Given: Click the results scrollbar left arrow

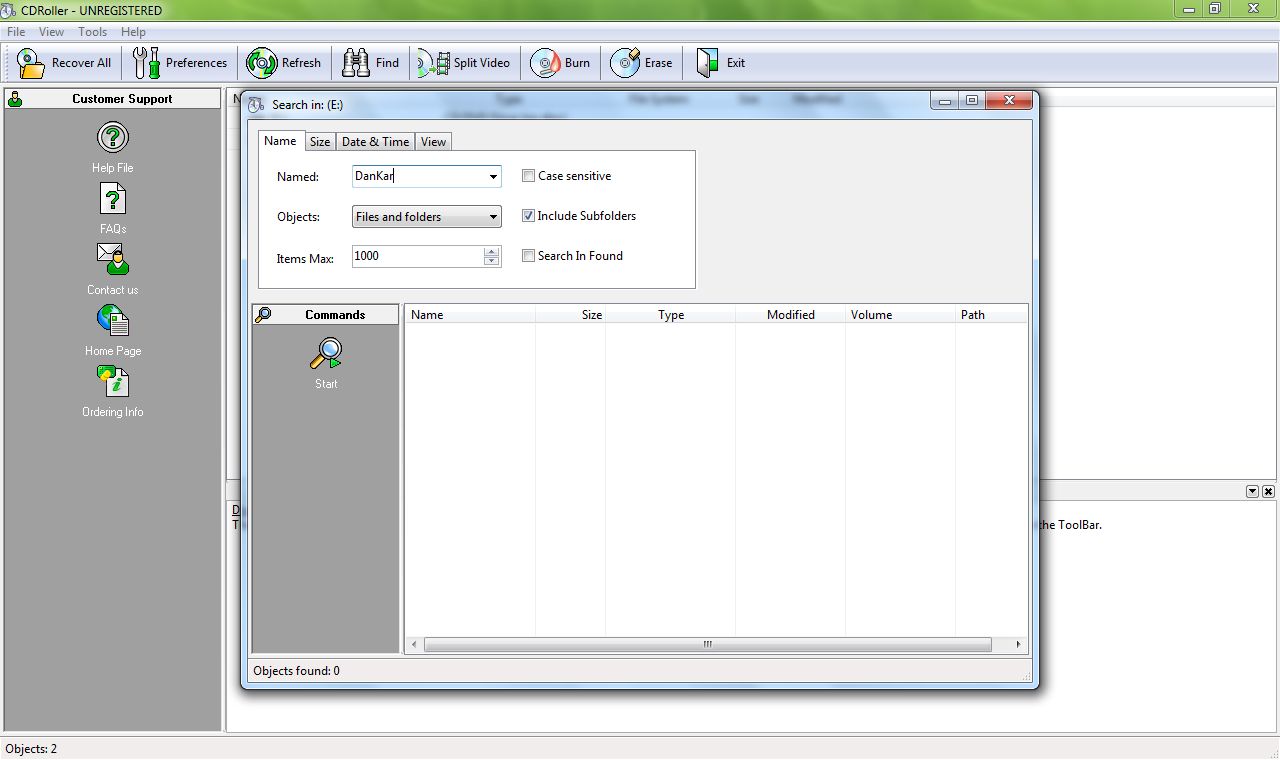Looking at the screenshot, I should coord(414,645).
